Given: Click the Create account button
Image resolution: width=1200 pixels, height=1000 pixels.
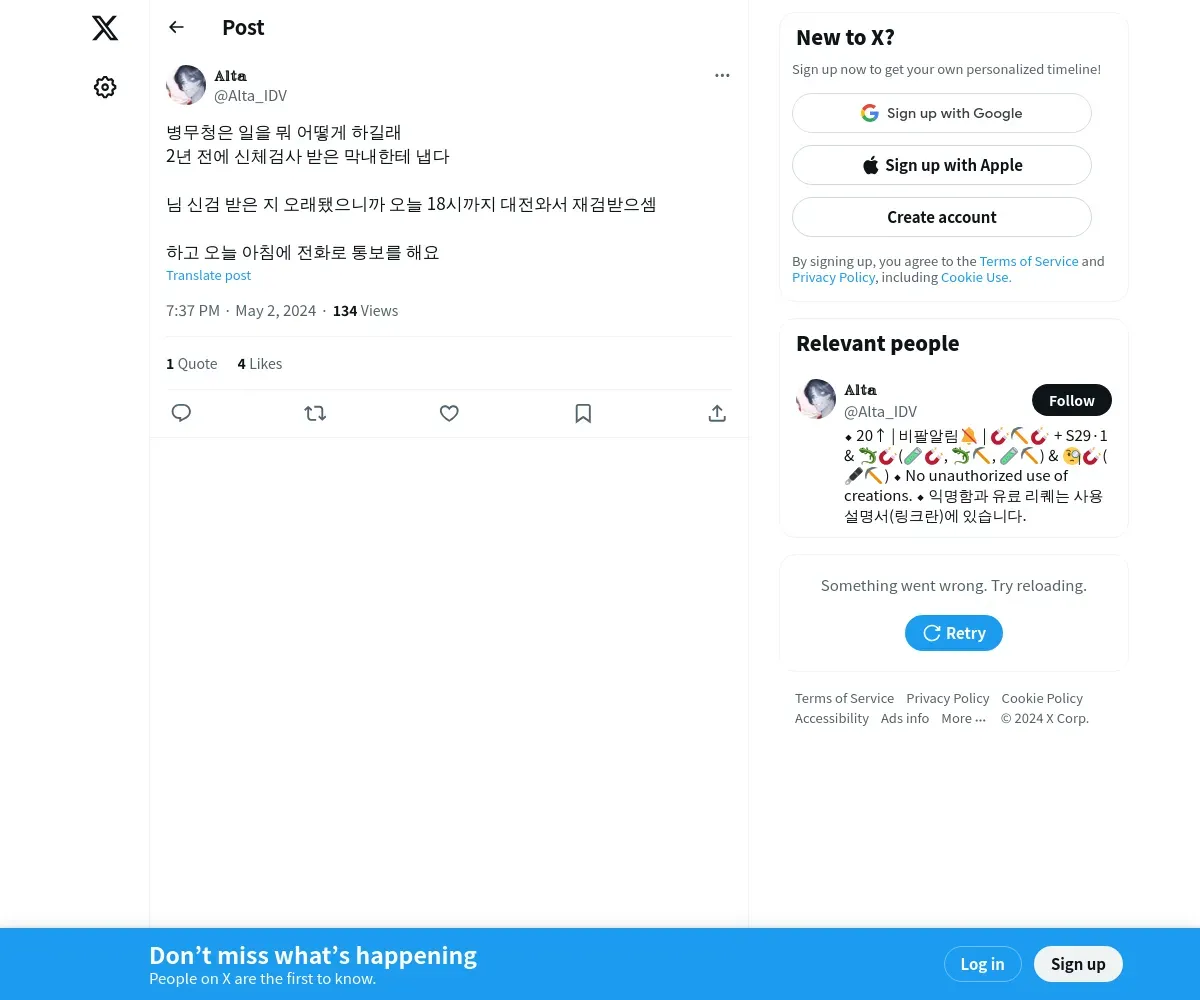Looking at the screenshot, I should [941, 217].
